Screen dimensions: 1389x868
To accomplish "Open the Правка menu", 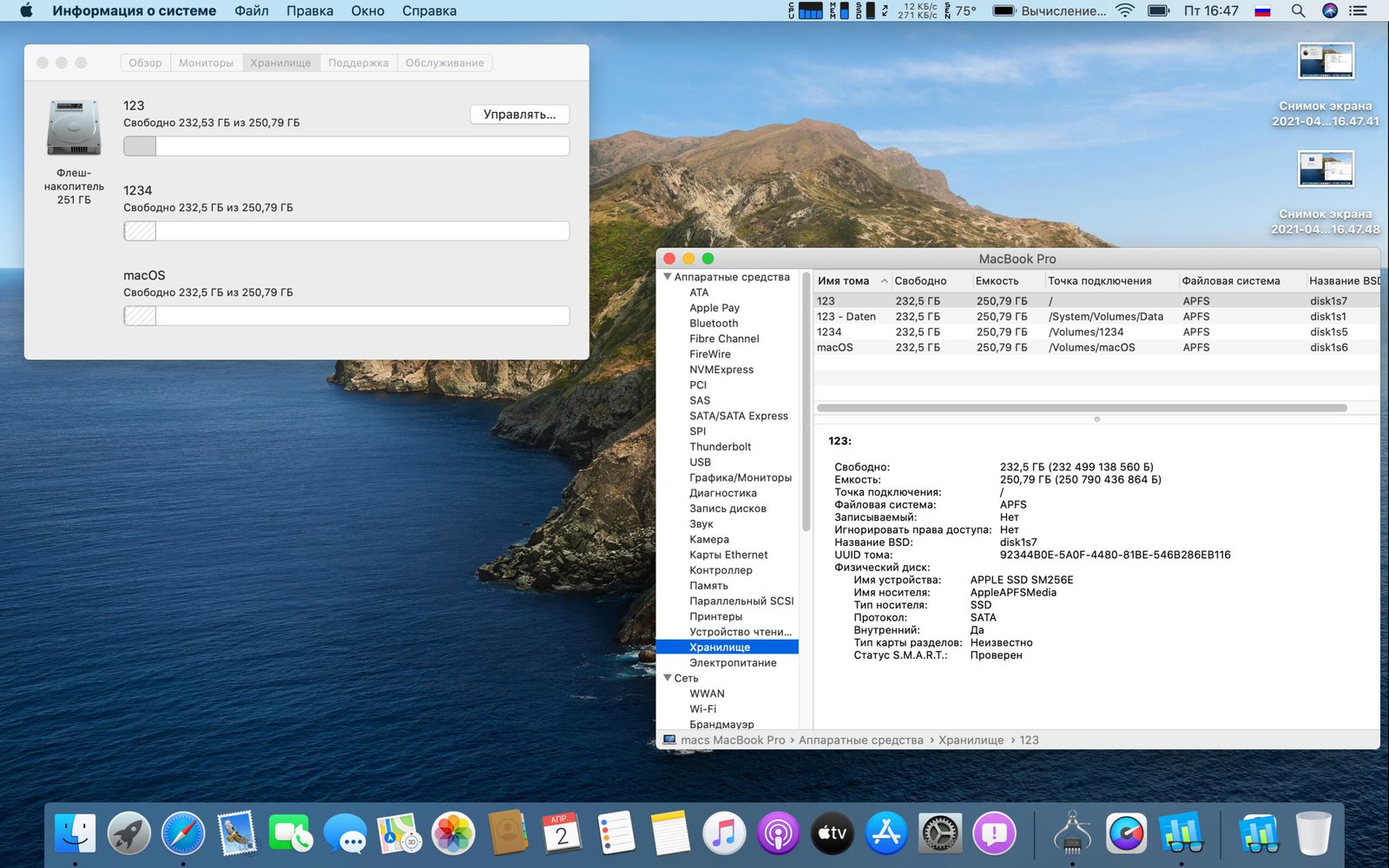I will coord(310,10).
